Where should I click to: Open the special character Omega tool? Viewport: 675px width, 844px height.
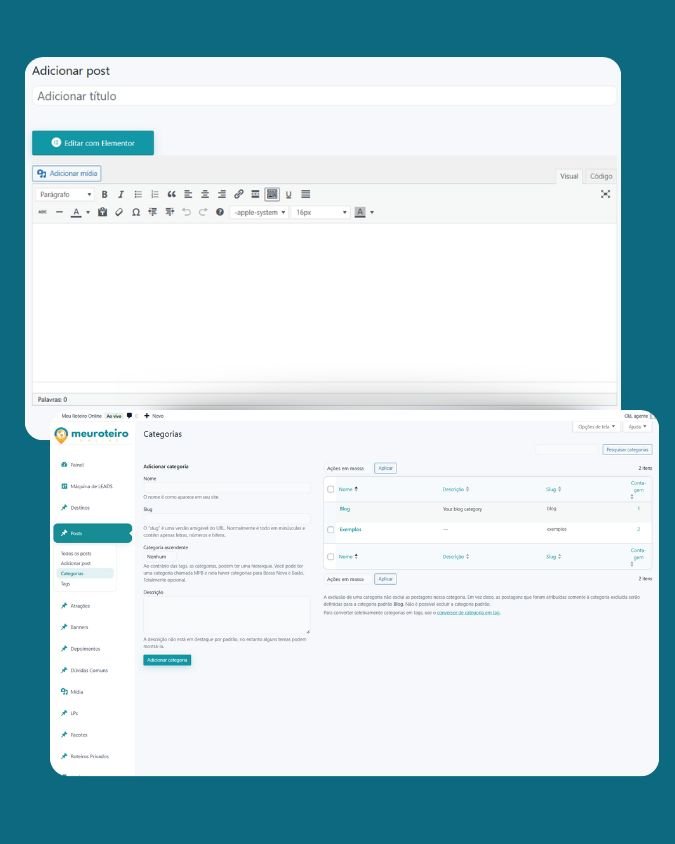tap(136, 212)
